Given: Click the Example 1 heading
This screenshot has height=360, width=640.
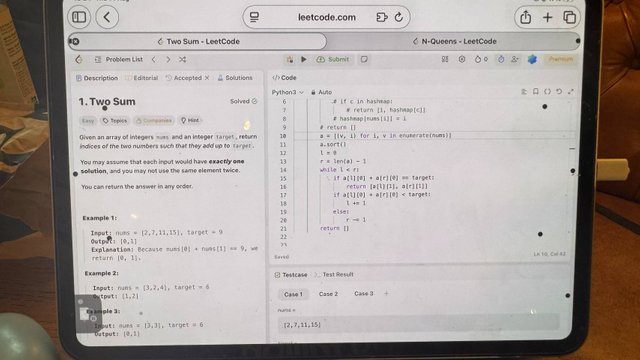Looking at the screenshot, I should pos(100,218).
